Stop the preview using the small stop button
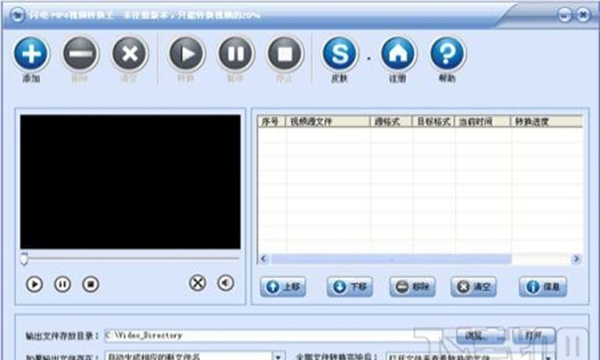This screenshot has height=360, width=600. coord(91,284)
